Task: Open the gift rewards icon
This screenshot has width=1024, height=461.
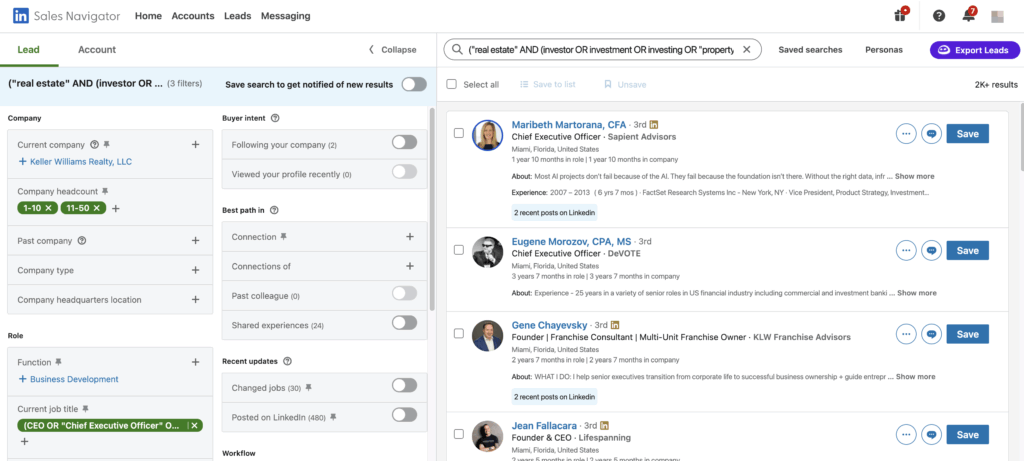Action: [901, 16]
